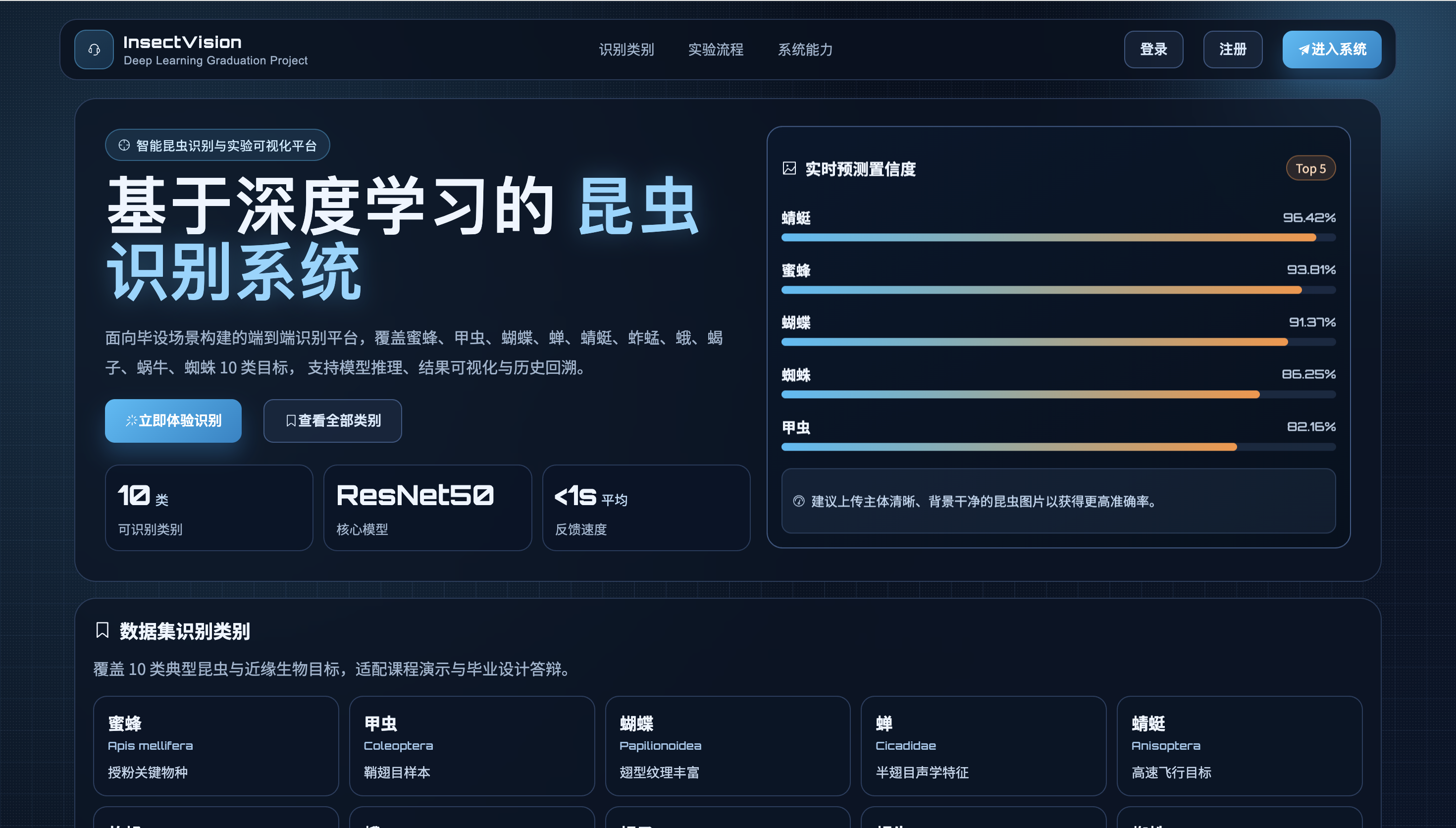The width and height of the screenshot is (1456, 828).
Task: Click the 登录 button
Action: pyautogui.click(x=1153, y=50)
